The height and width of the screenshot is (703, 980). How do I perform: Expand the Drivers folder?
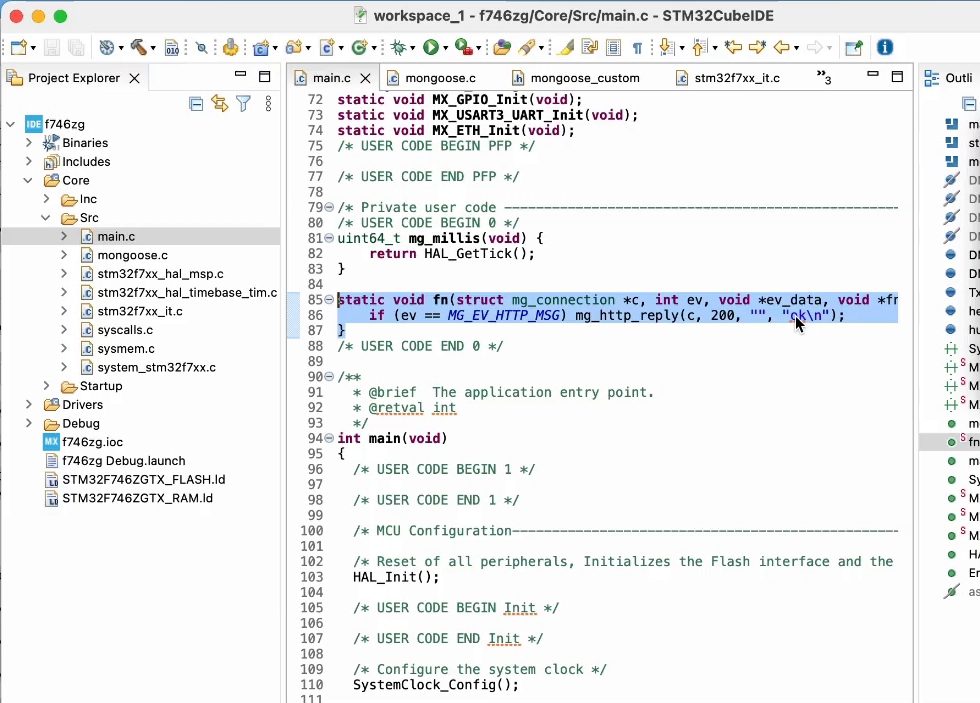(29, 405)
